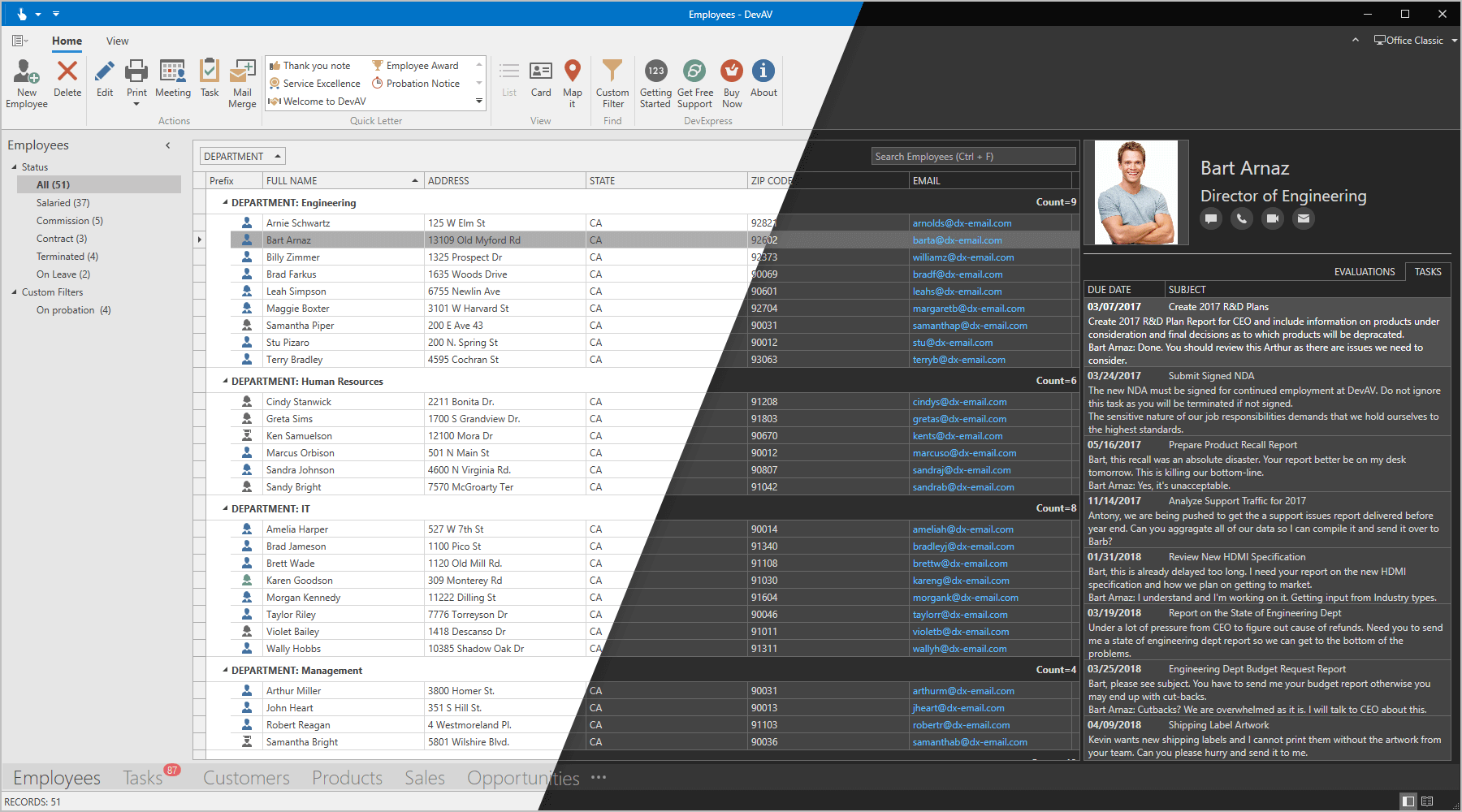Open Mail Merge tool
This screenshot has width=1462, height=812.
click(x=242, y=83)
